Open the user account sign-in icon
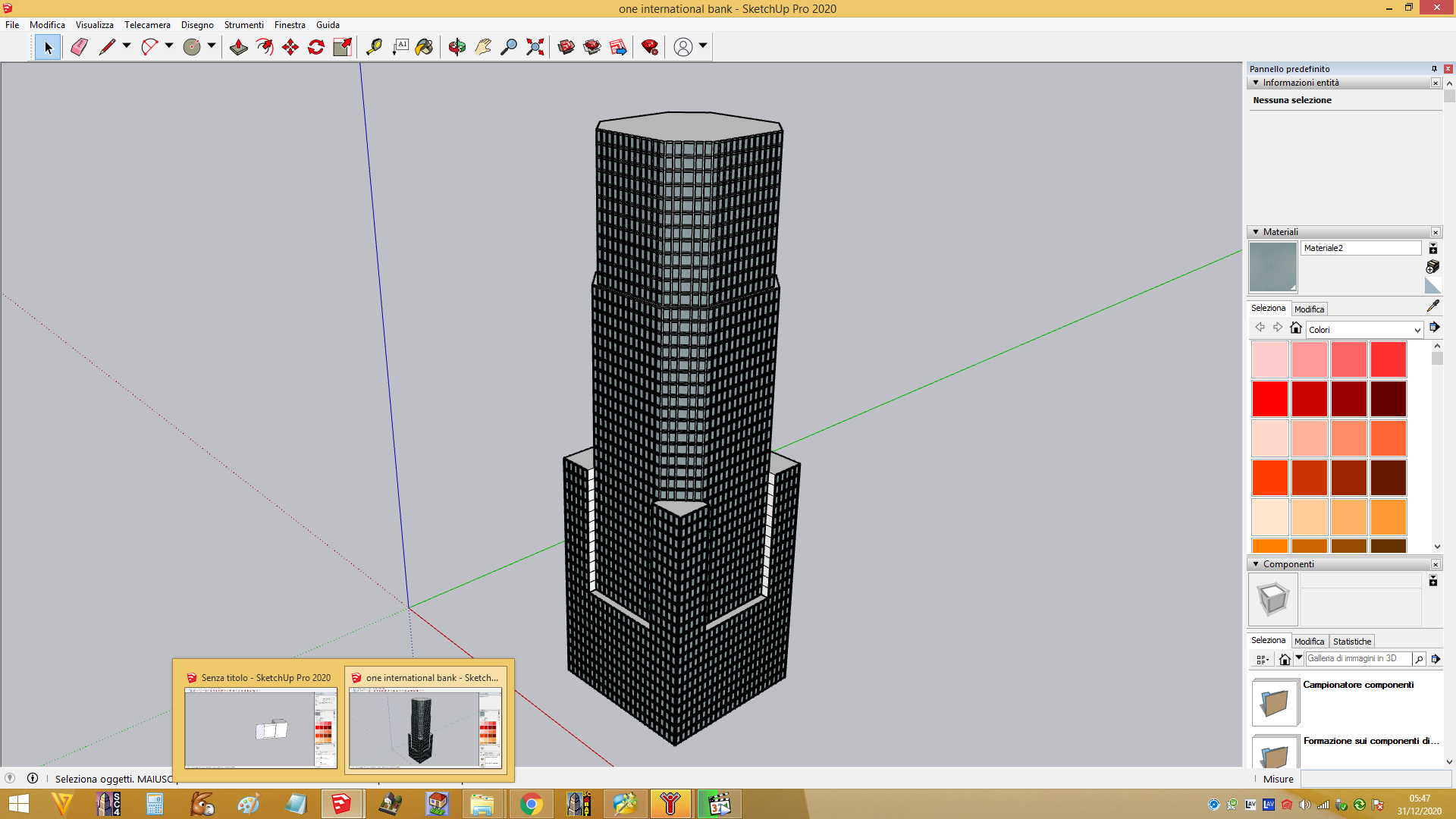Image resolution: width=1456 pixels, height=819 pixels. pyautogui.click(x=682, y=47)
